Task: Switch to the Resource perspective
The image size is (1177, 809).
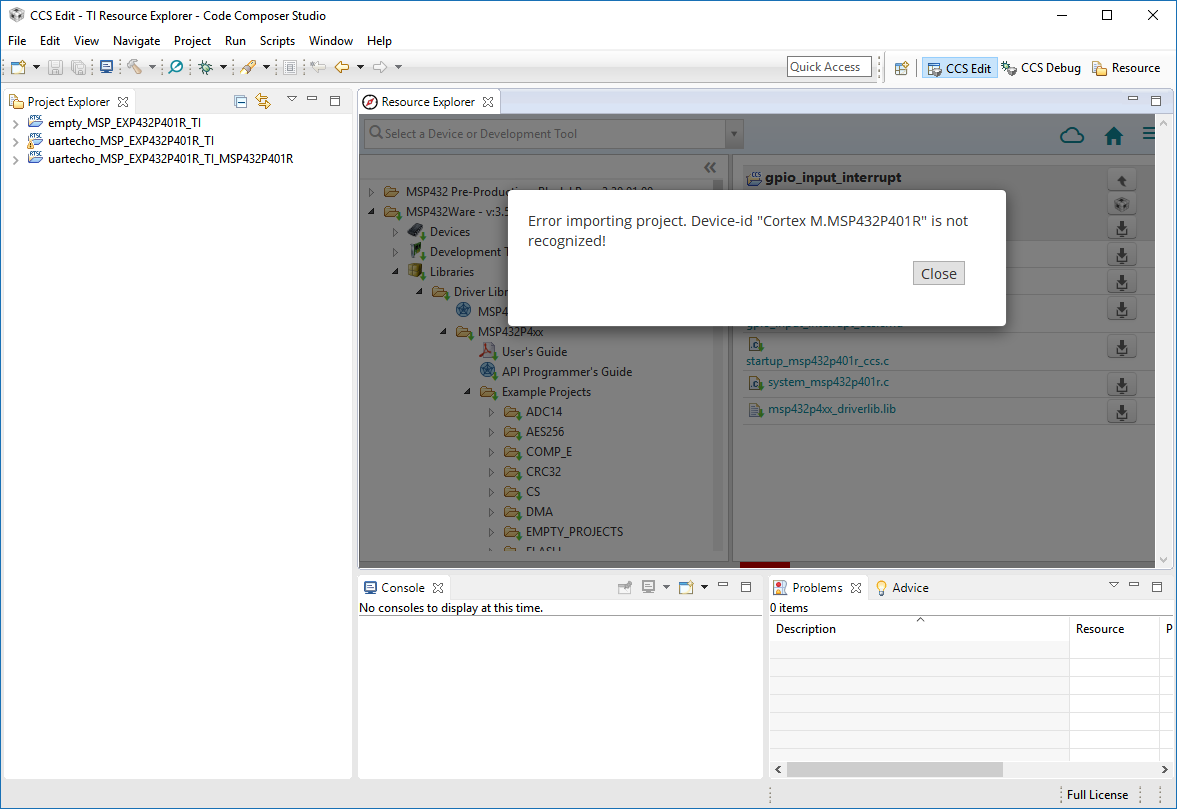Action: click(1126, 68)
